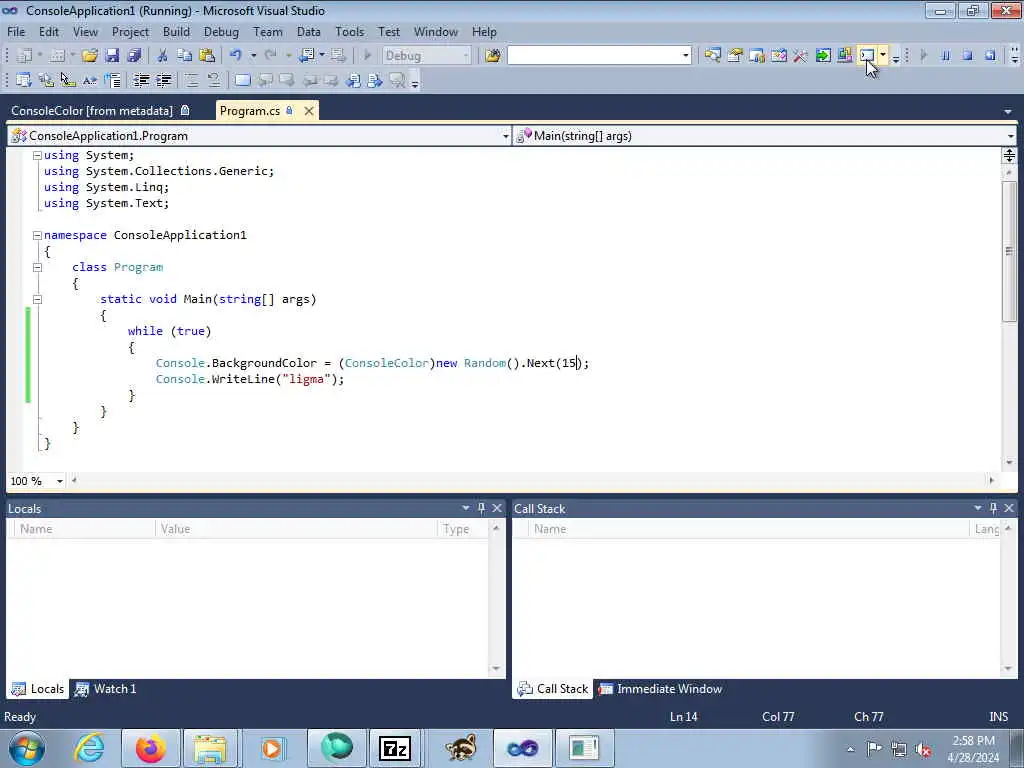Open the Properties Window toolbar icon

coord(735,56)
